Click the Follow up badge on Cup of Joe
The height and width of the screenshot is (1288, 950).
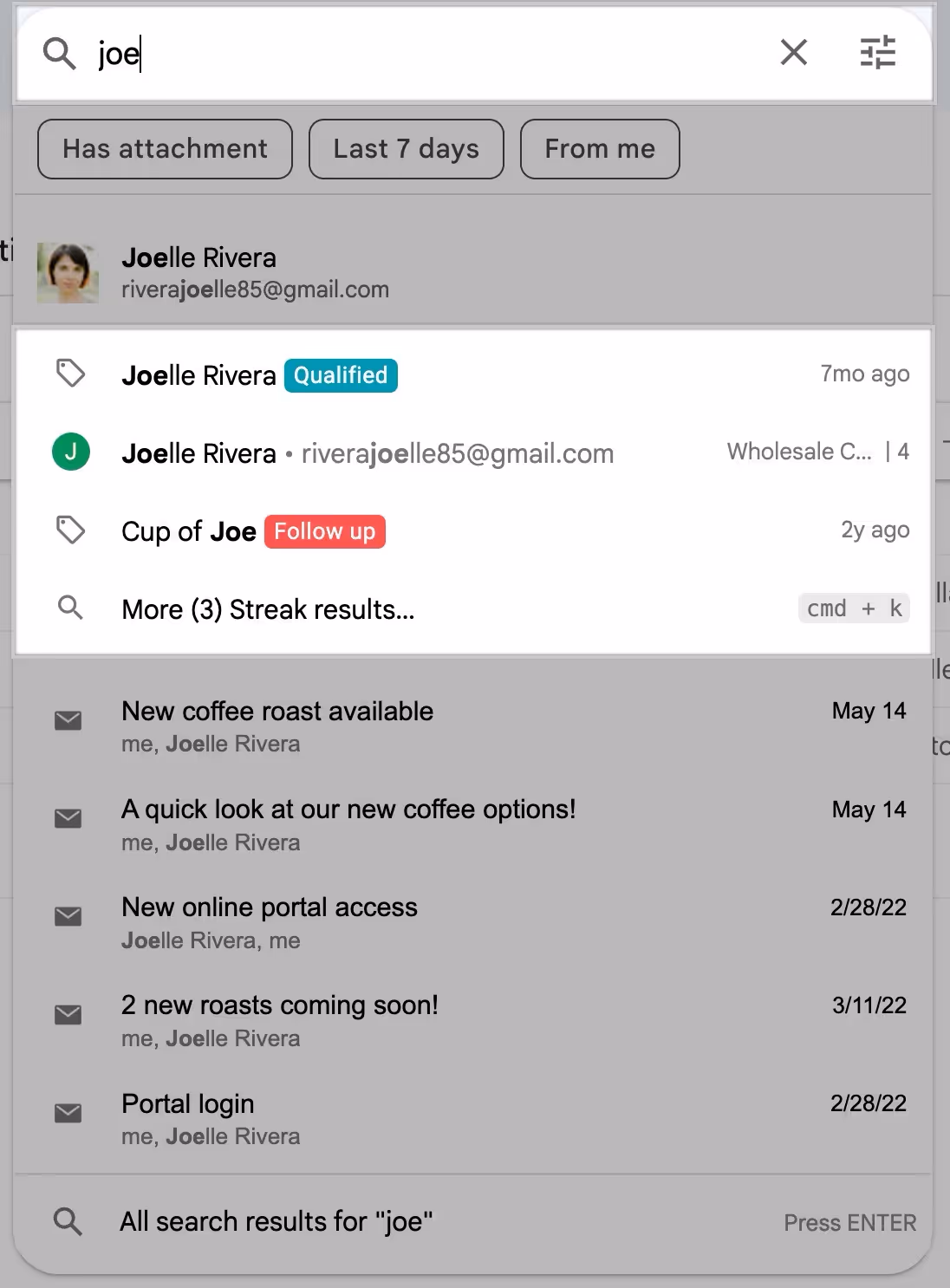[324, 531]
